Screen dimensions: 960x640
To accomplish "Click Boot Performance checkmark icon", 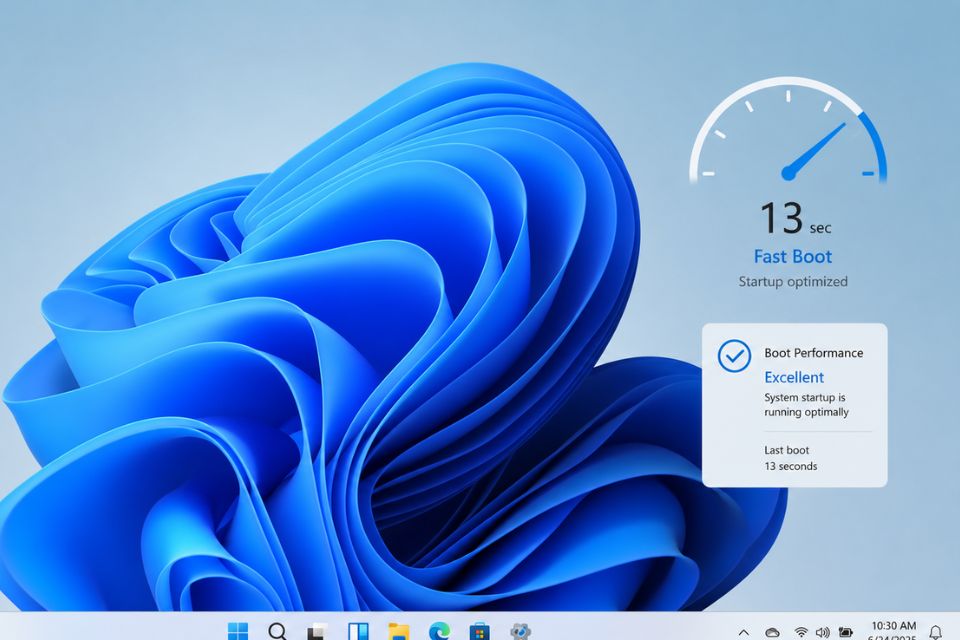I will pos(734,356).
